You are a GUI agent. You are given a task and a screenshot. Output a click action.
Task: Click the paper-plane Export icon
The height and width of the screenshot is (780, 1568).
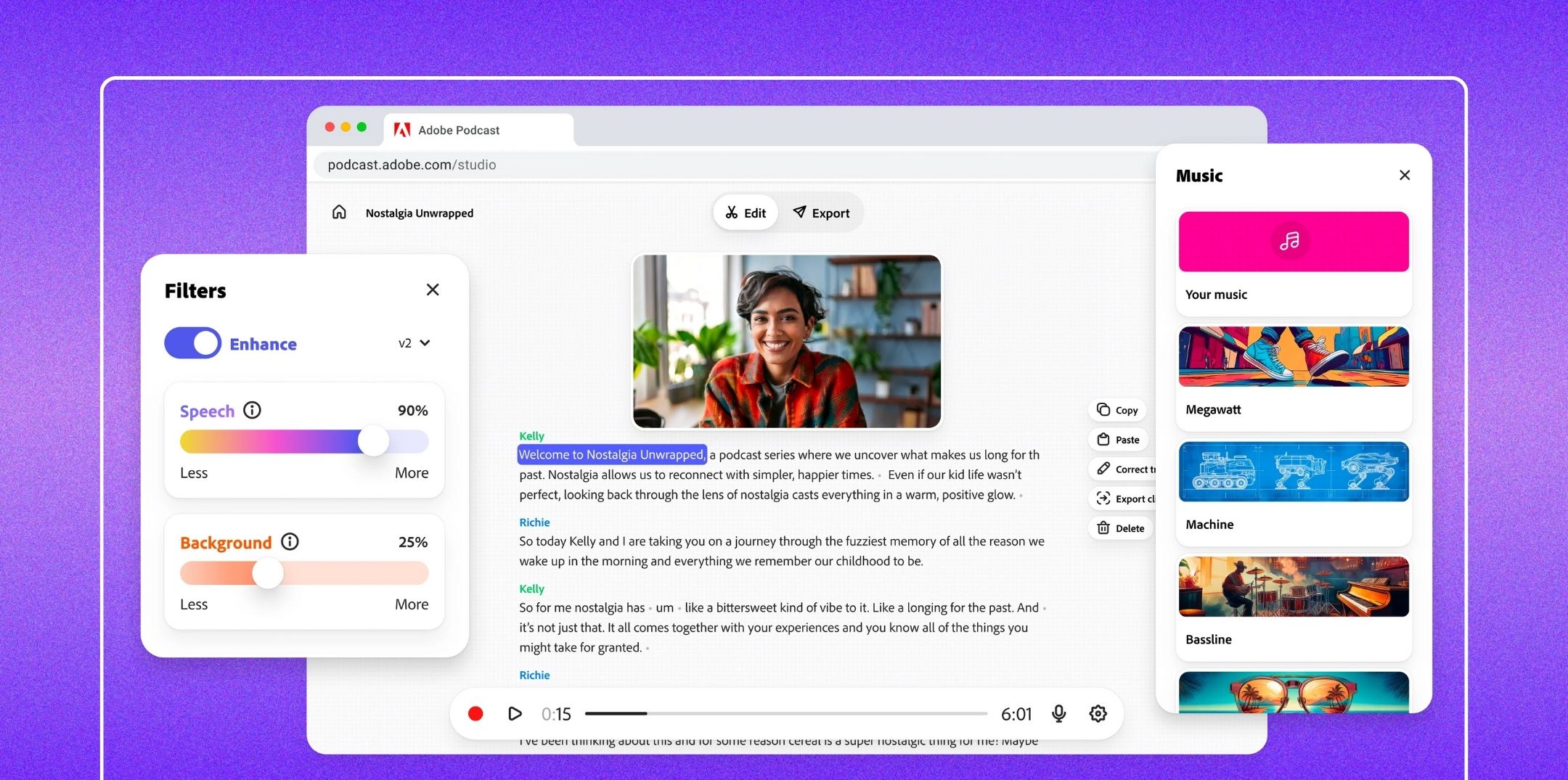[x=799, y=212]
